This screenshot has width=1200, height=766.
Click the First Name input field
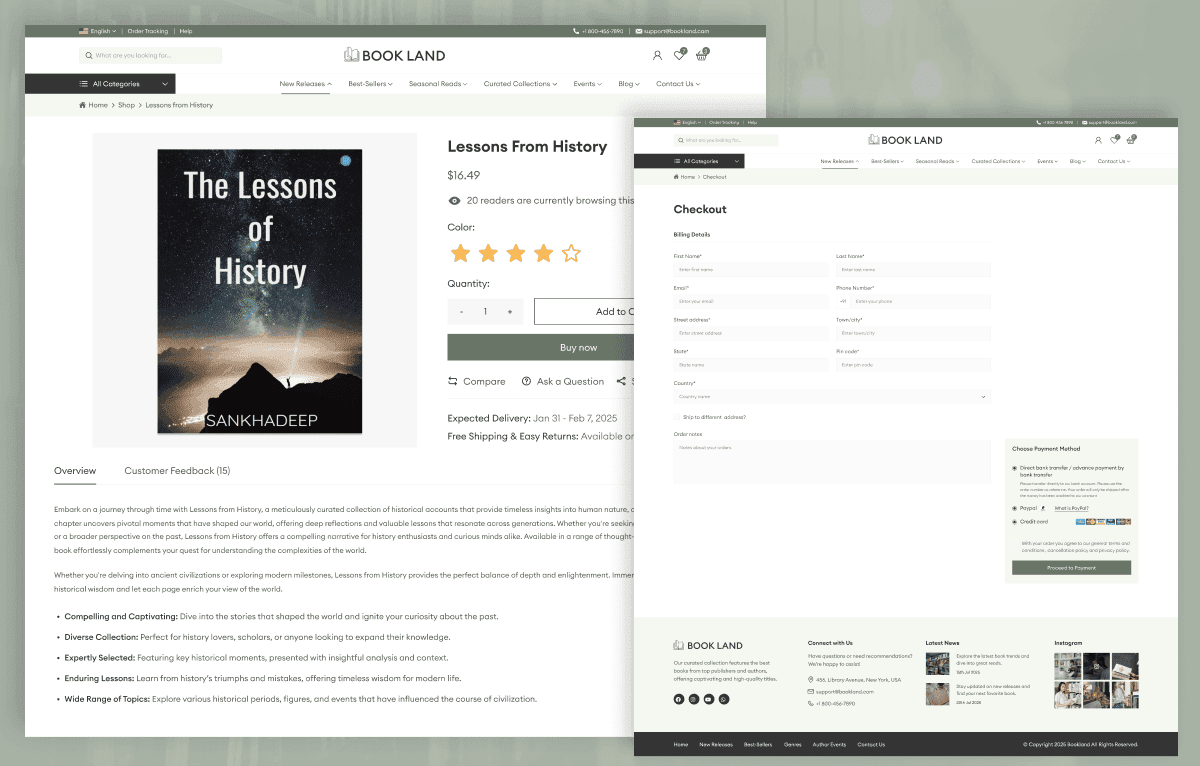click(x=751, y=269)
